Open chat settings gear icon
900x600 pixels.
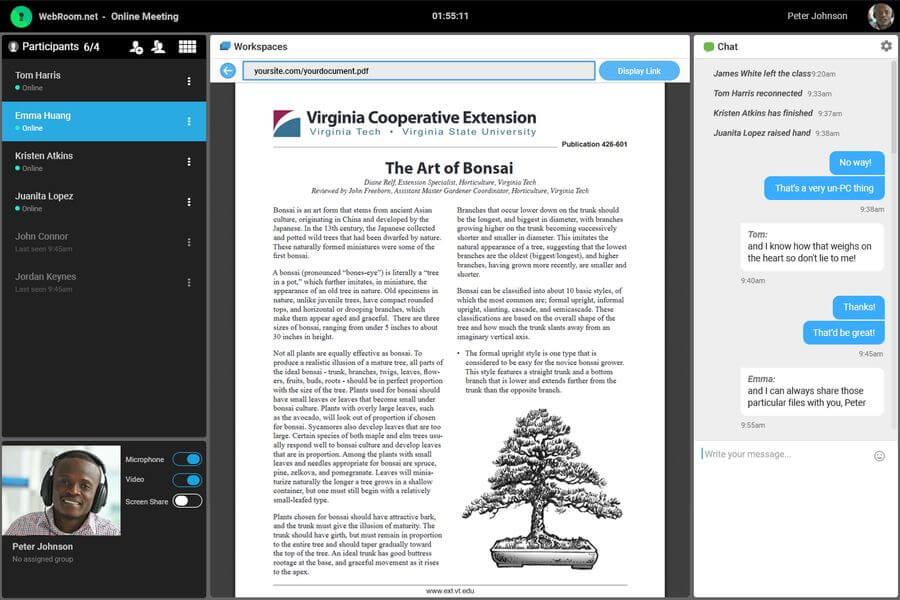pyautogui.click(x=886, y=46)
